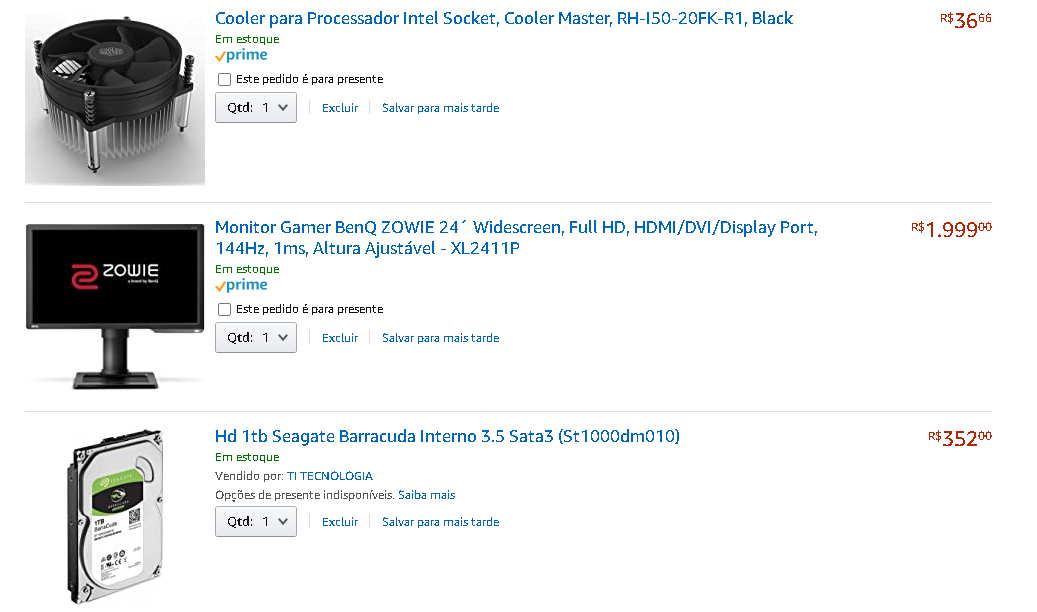The height and width of the screenshot is (612, 1037).
Task: Mark the Cooler order as a gift
Action: coord(224,79)
